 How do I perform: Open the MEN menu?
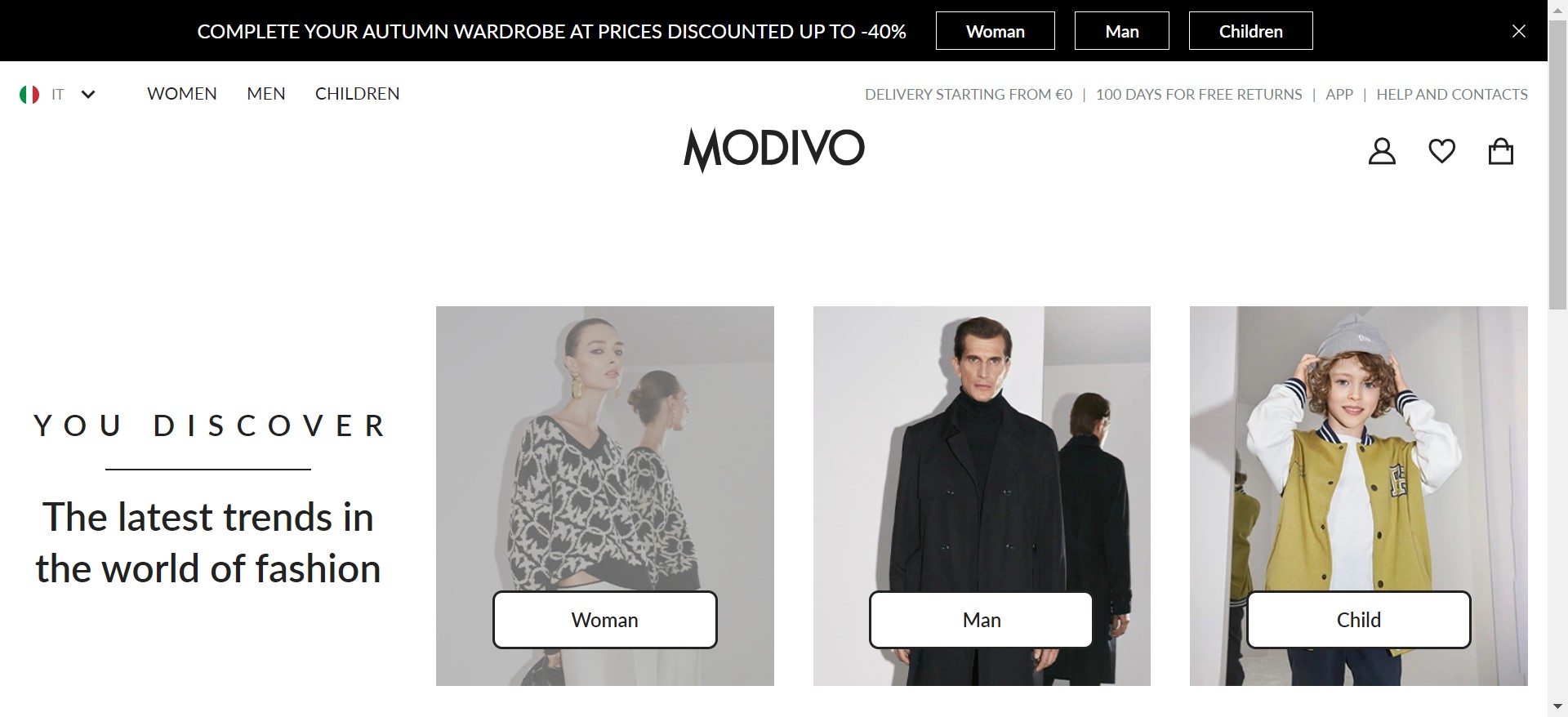coord(266,94)
